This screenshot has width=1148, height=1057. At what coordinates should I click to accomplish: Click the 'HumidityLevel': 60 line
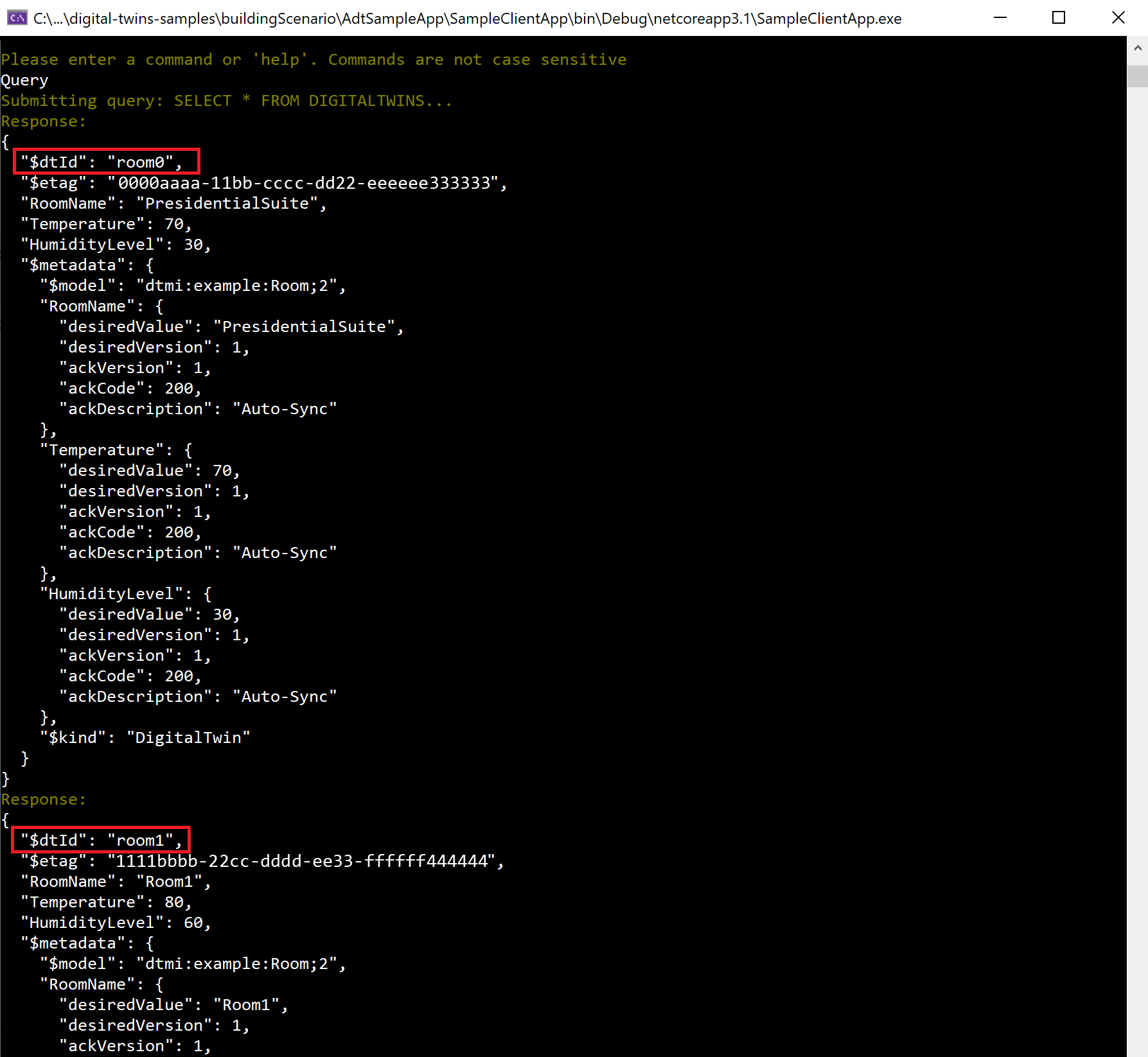coord(116,923)
